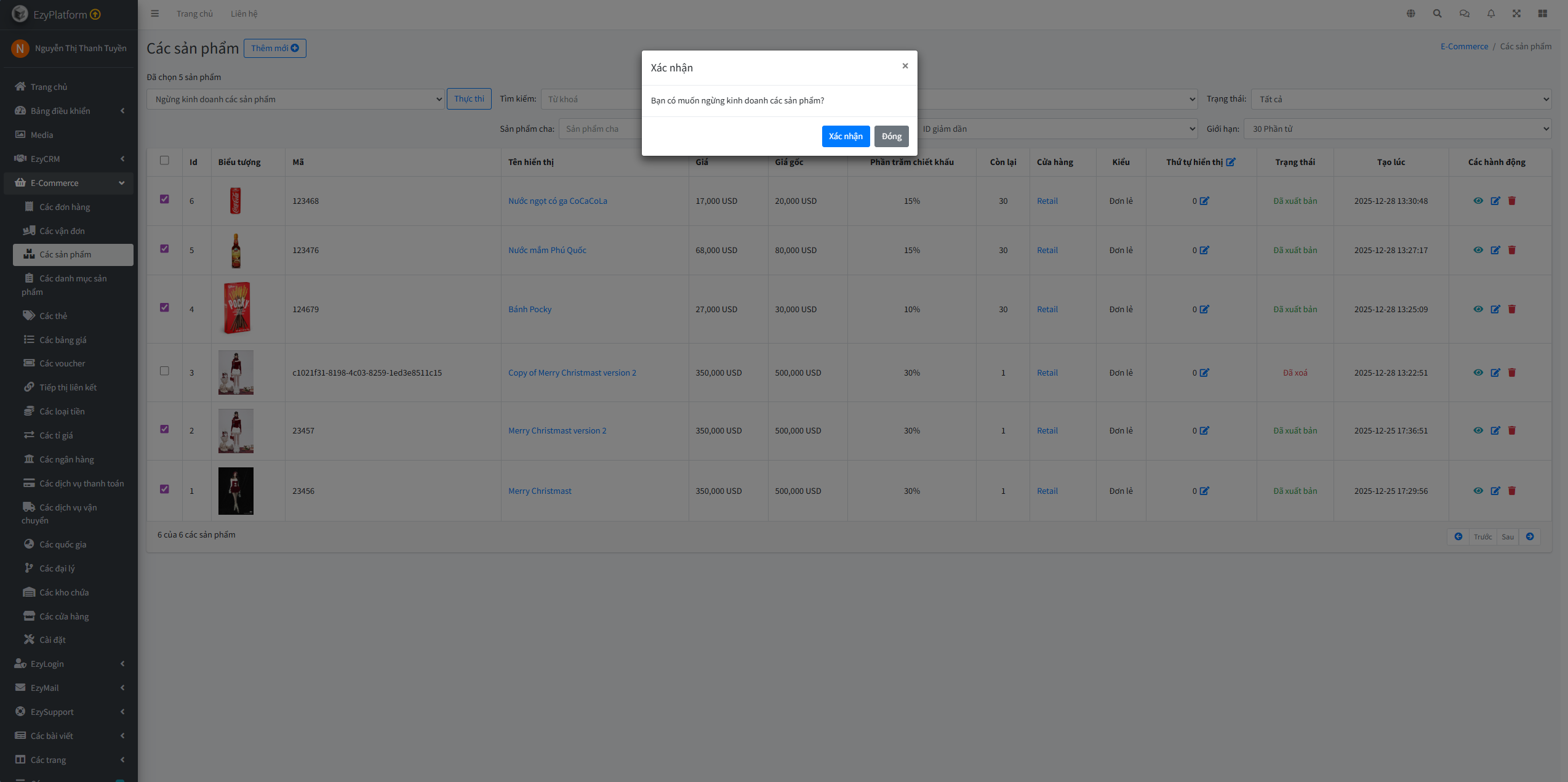Open the bulk action dropdown
The height and width of the screenshot is (782, 1568).
coord(295,99)
